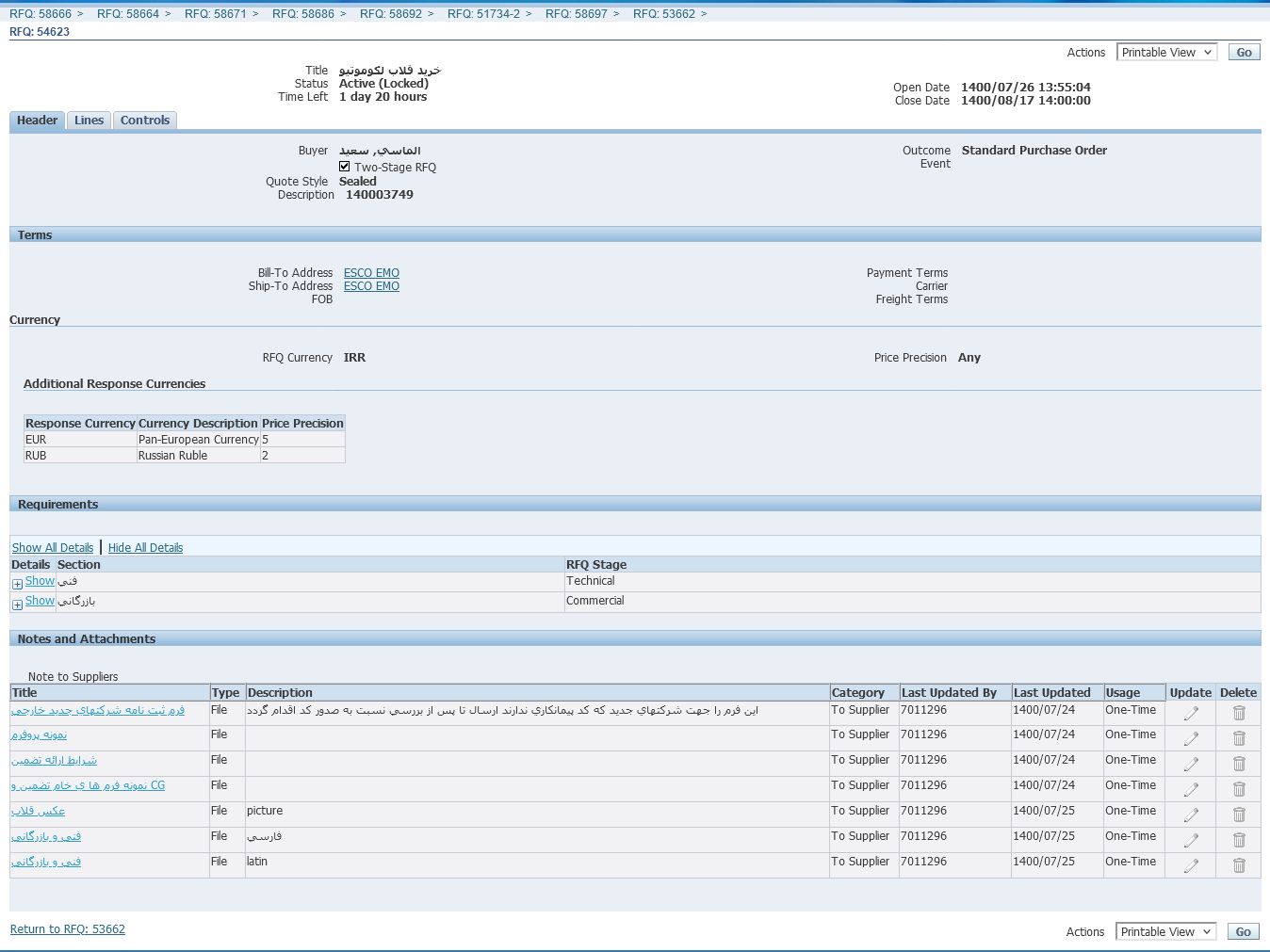This screenshot has width=1270, height=952.
Task: Open the attachment link in the picture row
Action: [x=38, y=811]
